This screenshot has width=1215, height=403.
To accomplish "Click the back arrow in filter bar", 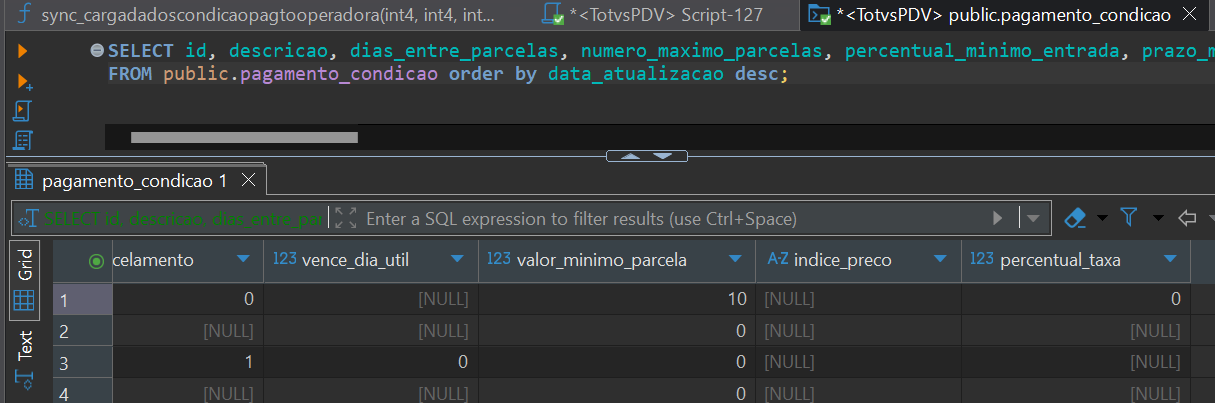I will coord(1187,217).
